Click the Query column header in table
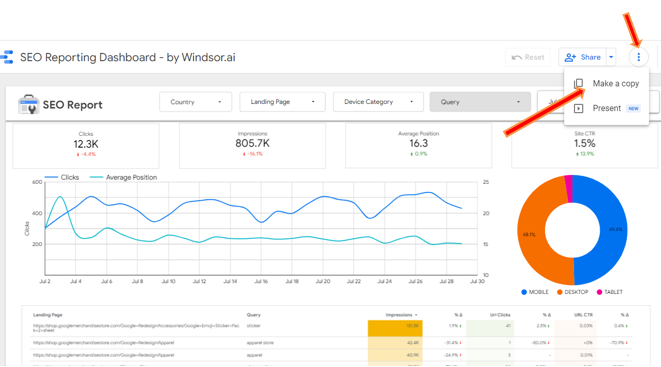 pos(254,315)
